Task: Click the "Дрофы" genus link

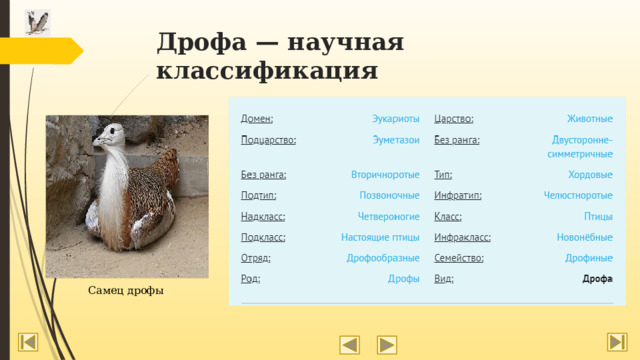Action: 404,279
